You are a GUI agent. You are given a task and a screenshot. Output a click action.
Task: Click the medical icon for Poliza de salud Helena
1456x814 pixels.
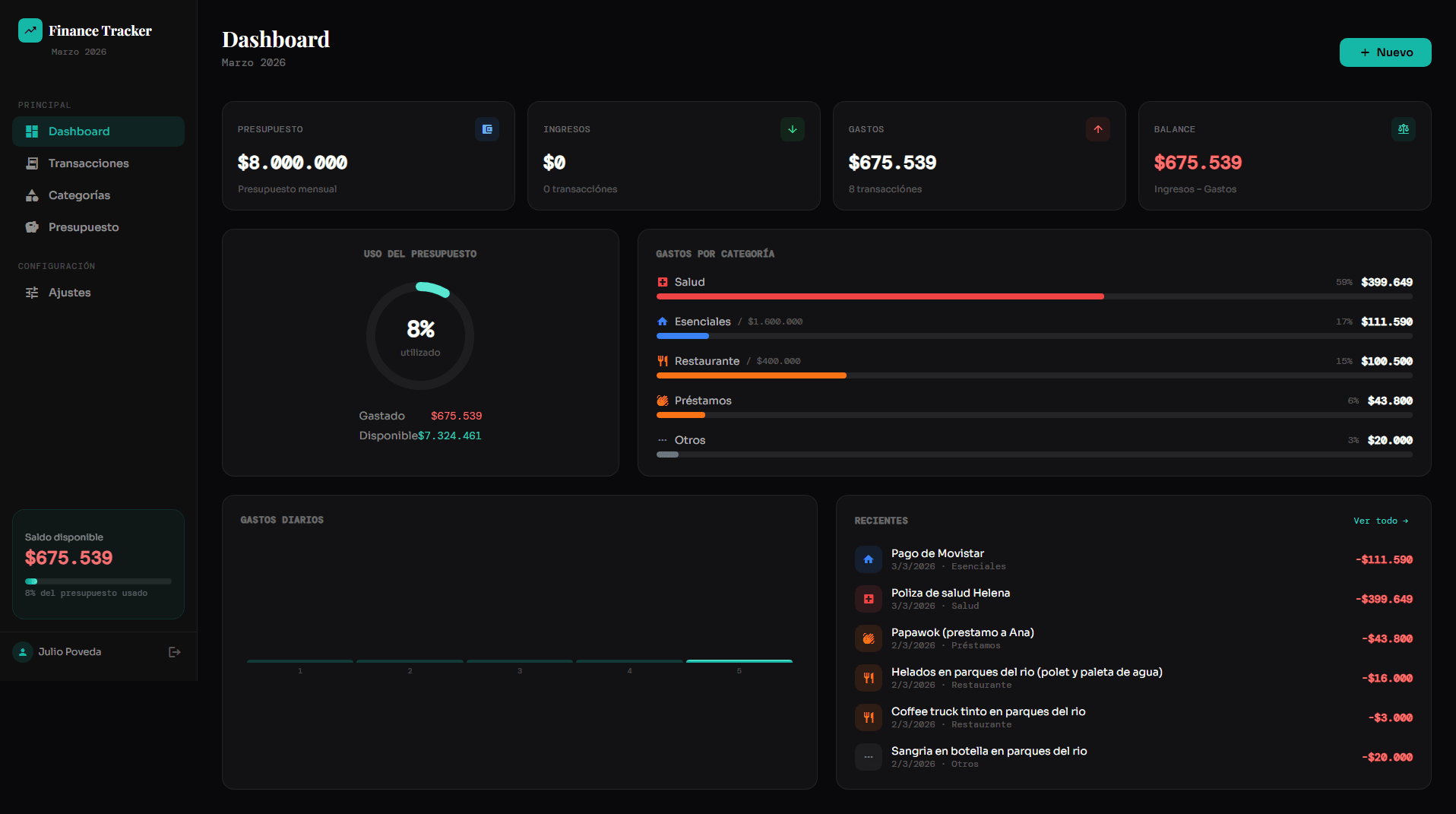click(x=868, y=599)
